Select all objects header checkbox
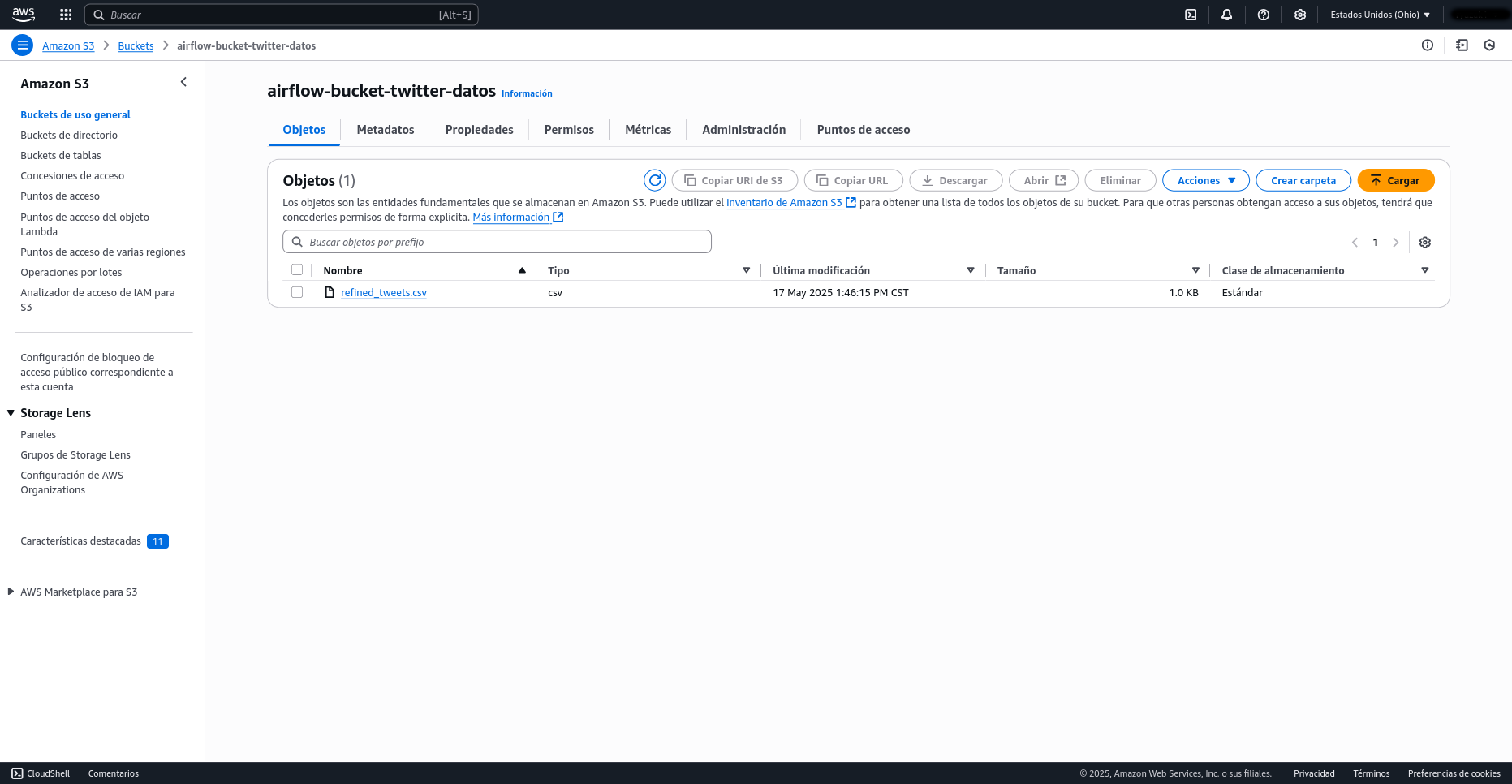 (297, 269)
